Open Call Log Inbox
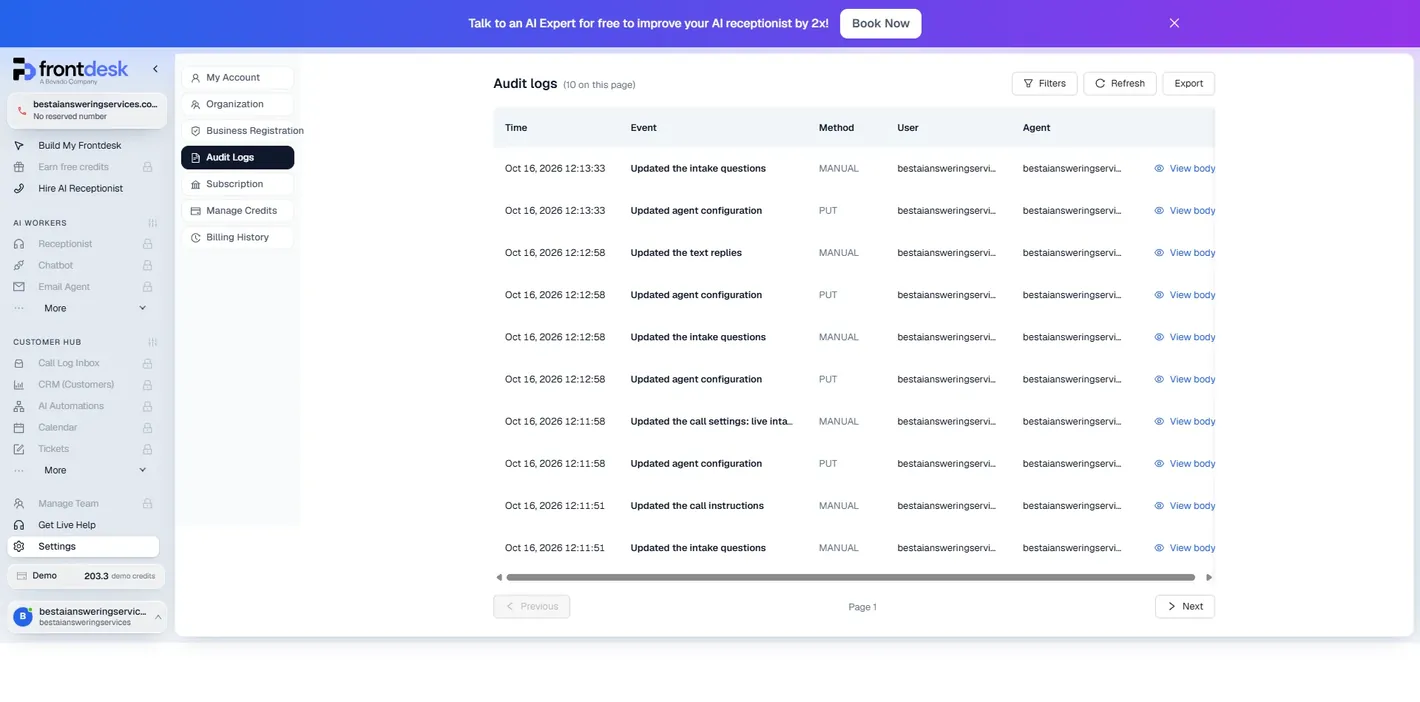The height and width of the screenshot is (702, 1420). 69,364
